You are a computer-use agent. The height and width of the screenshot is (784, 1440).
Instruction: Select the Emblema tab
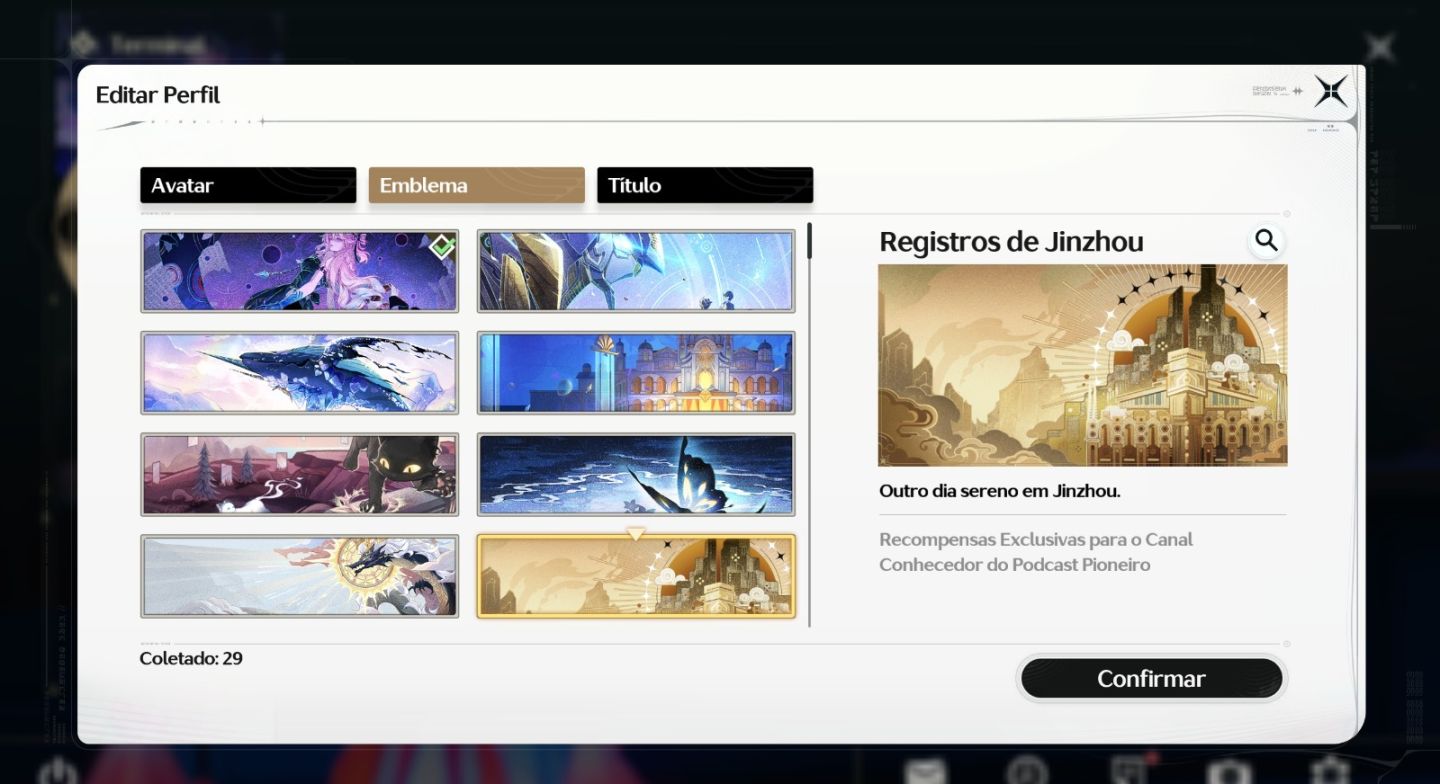[476, 185]
